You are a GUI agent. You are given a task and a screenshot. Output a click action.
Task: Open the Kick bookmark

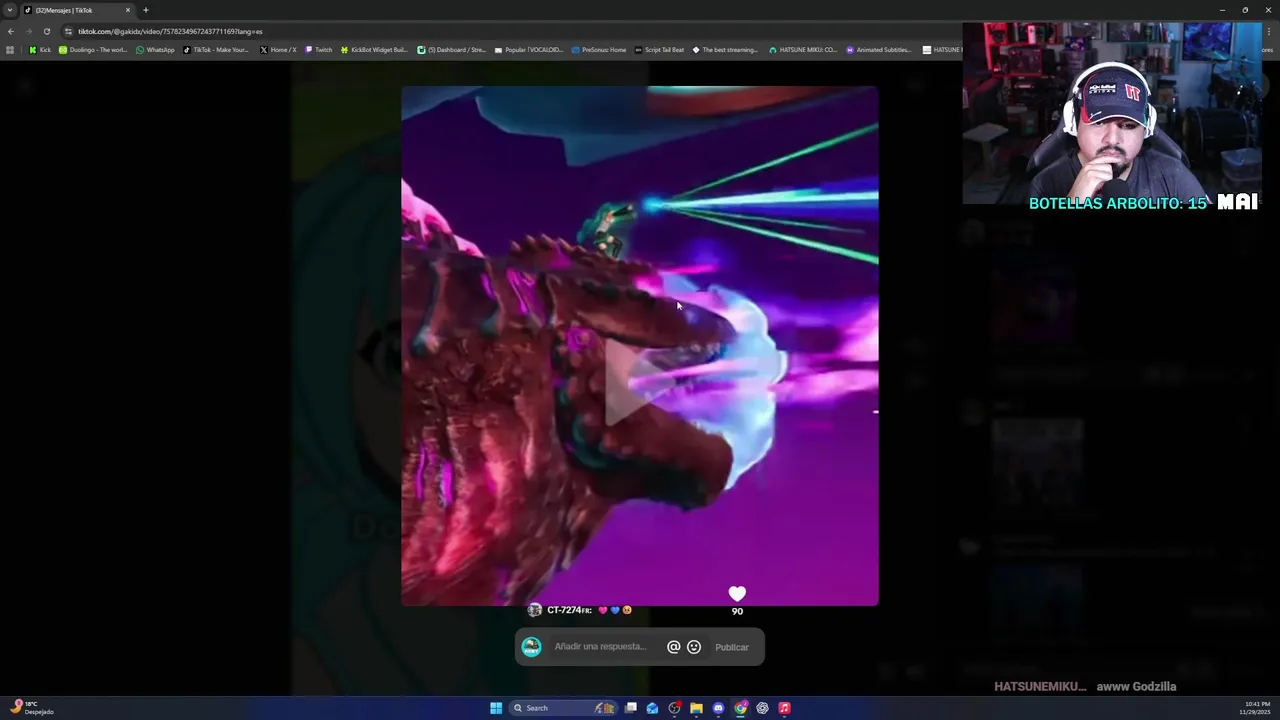40,50
